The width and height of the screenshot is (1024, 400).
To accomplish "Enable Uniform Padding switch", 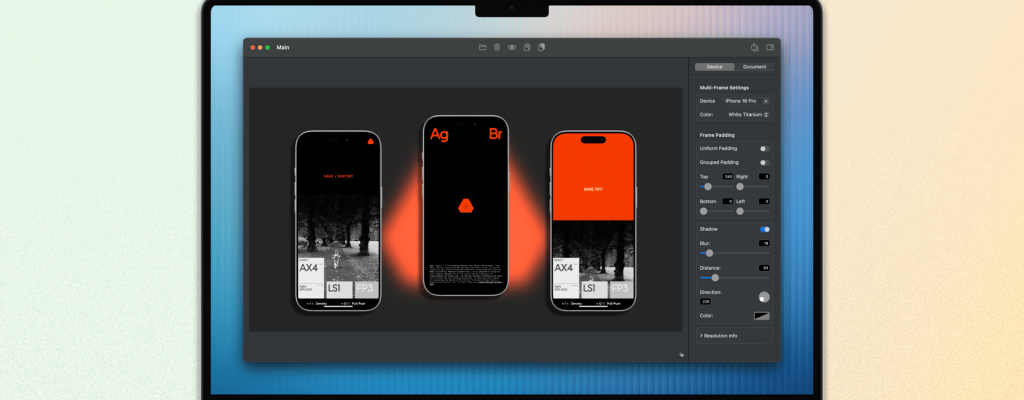I will [x=764, y=148].
